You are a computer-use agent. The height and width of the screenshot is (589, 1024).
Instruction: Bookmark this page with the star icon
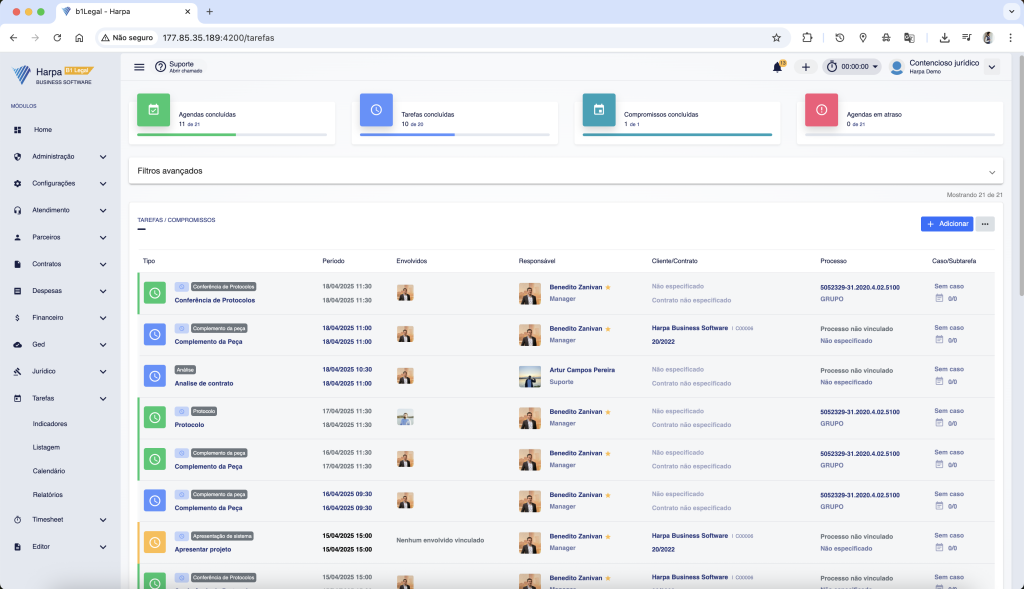pyautogui.click(x=776, y=38)
